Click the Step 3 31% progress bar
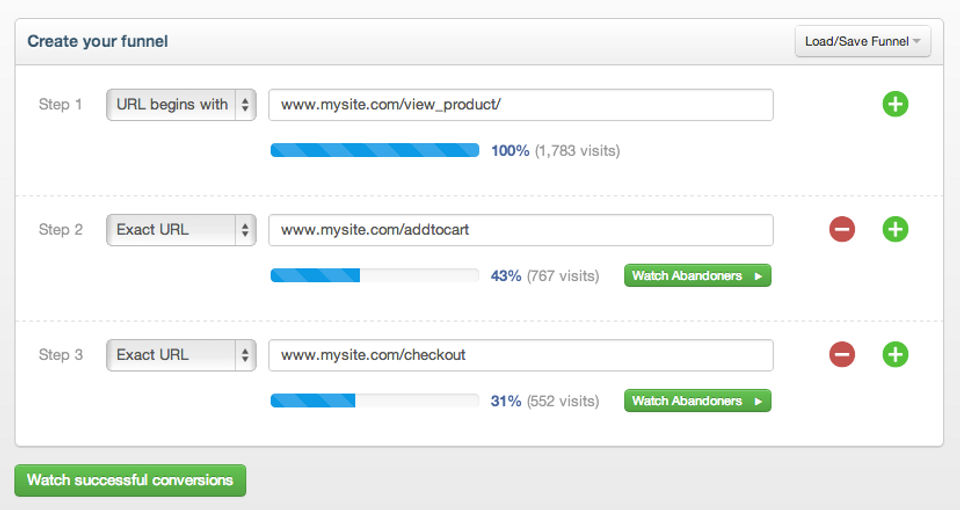Image resolution: width=960 pixels, height=510 pixels. (374, 401)
